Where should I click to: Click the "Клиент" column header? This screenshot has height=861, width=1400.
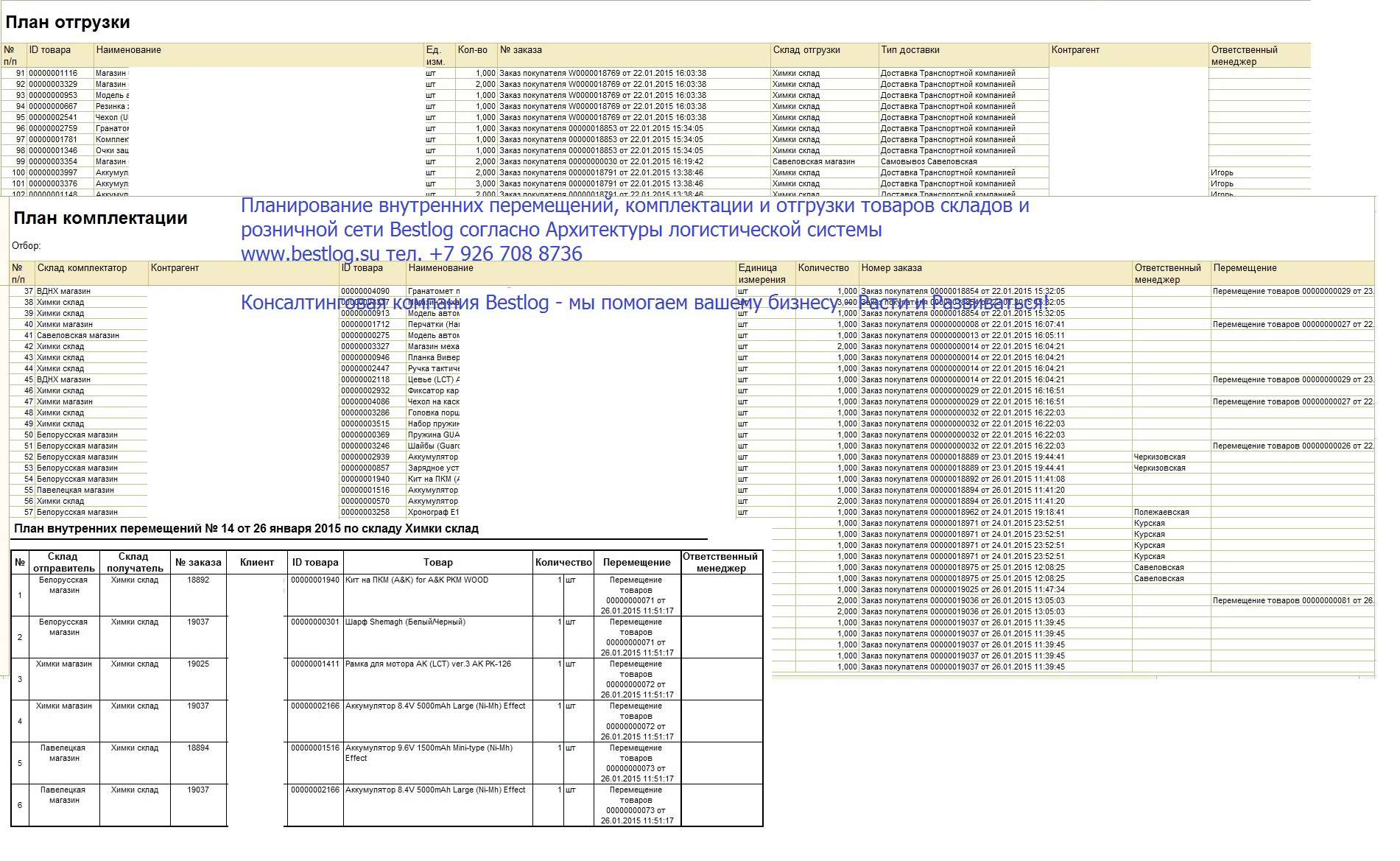(x=257, y=563)
